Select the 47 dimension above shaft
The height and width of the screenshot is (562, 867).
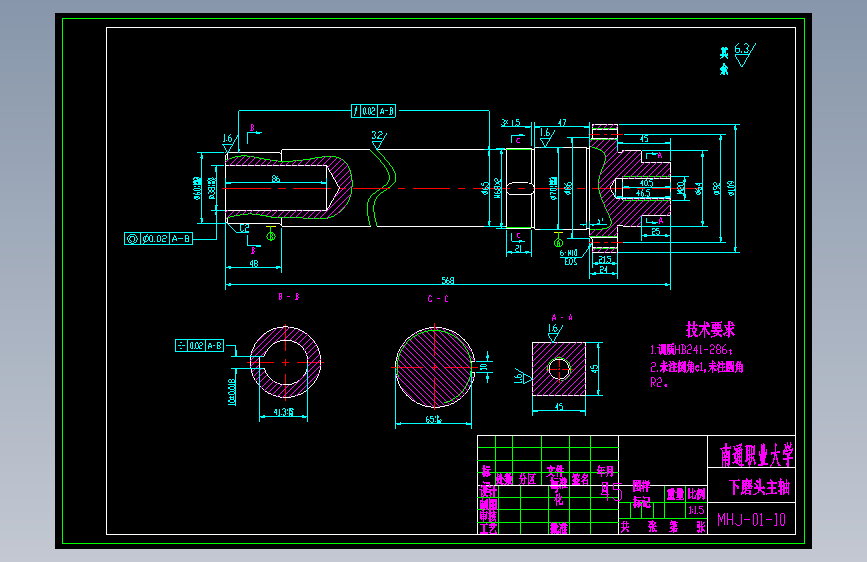click(x=562, y=123)
